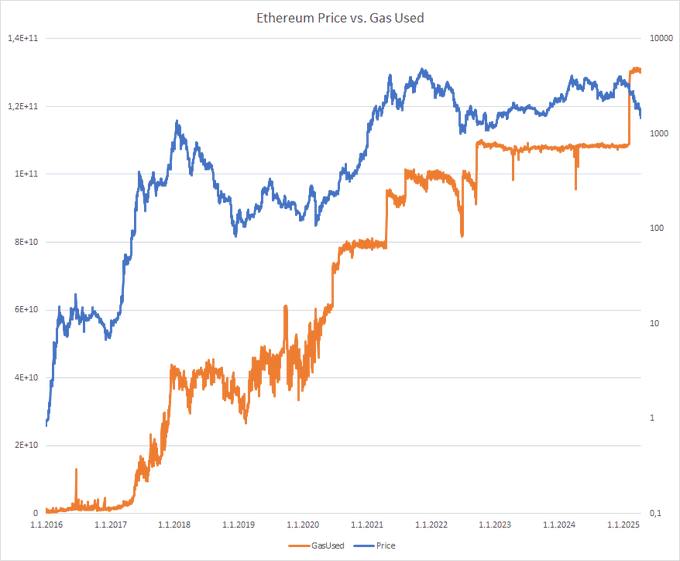Image resolution: width=680 pixels, height=561 pixels.
Task: Select the 0,1 right axis label
Action: click(655, 513)
